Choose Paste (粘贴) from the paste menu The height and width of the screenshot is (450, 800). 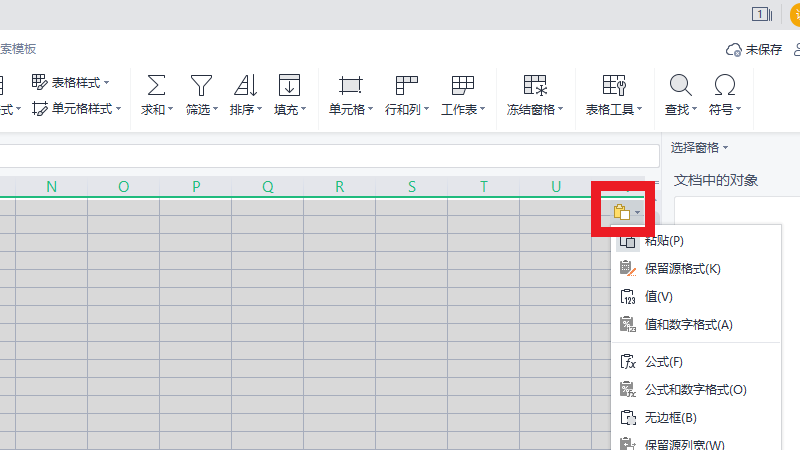[664, 240]
